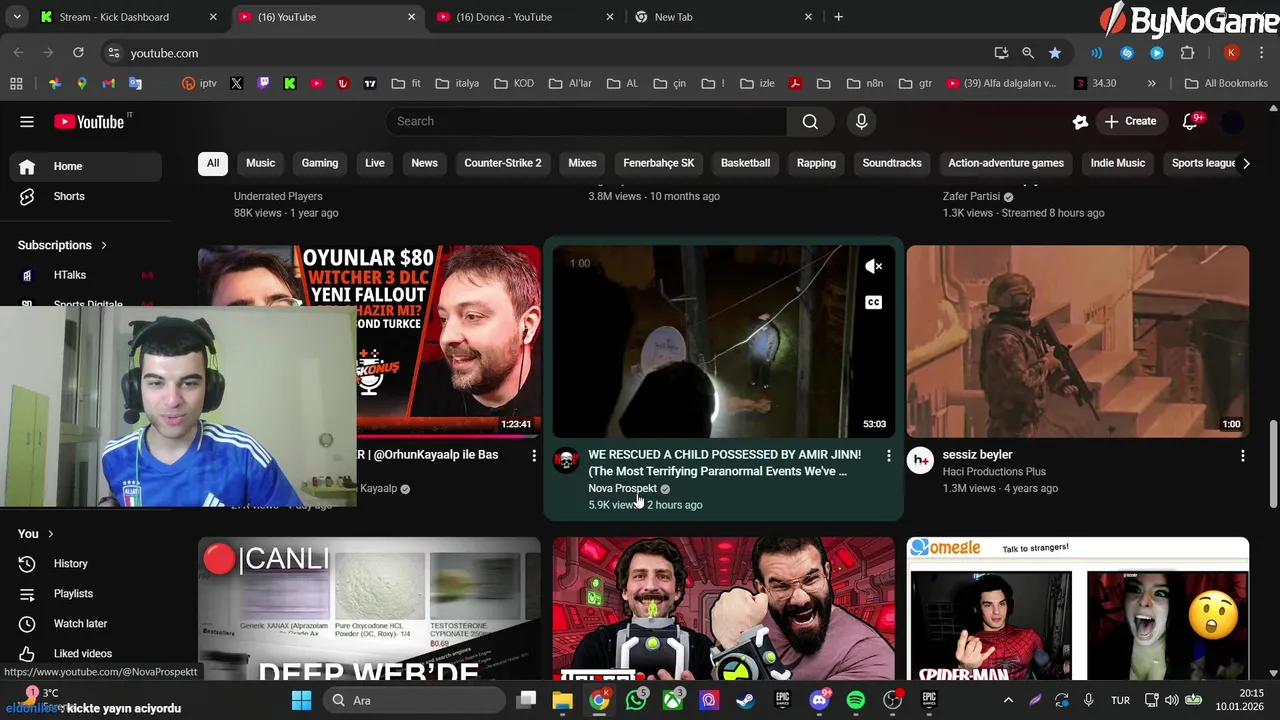Unmute the Nova Prospekt video preview
Viewport: 1280px width, 720px height.
click(873, 266)
